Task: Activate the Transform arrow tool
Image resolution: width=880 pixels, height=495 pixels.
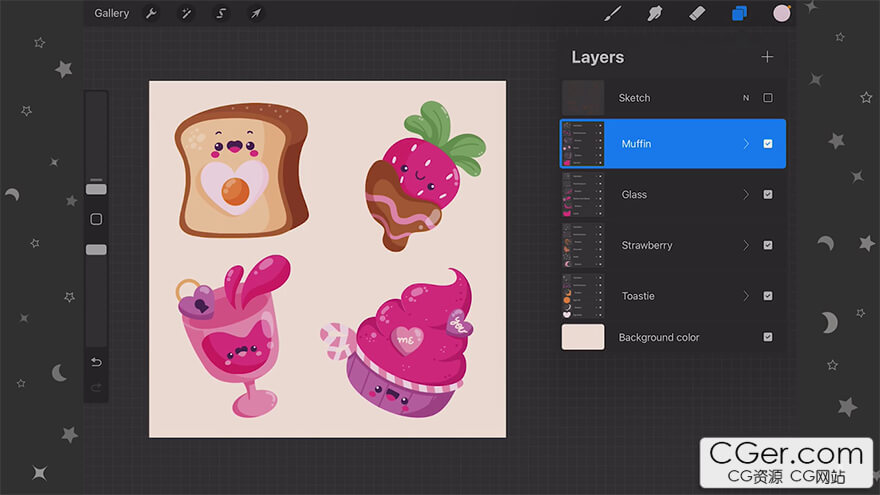Action: point(256,14)
